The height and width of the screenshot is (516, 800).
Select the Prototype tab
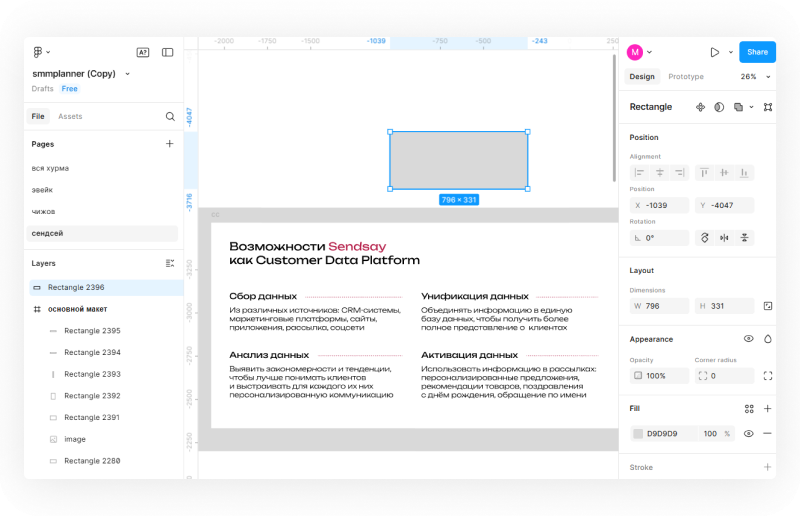point(686,77)
